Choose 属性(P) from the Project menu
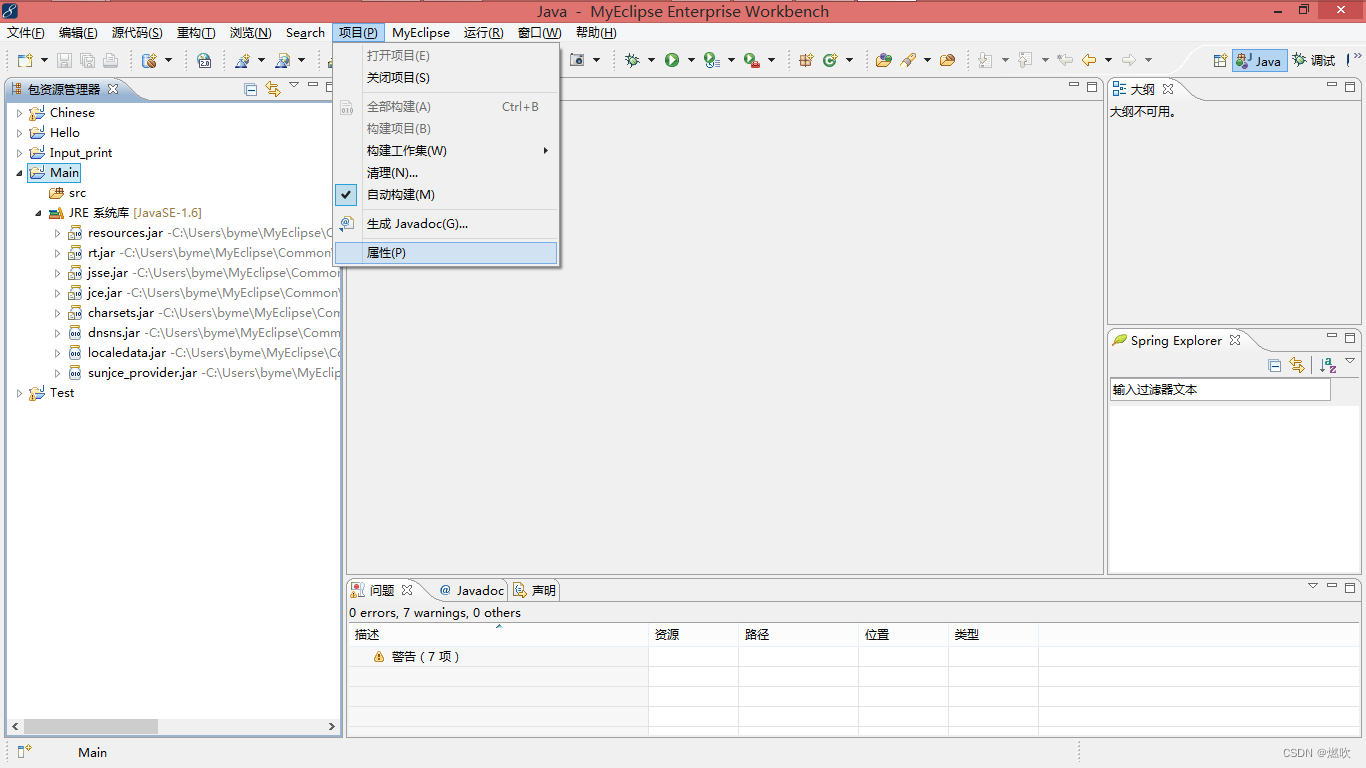Image resolution: width=1366 pixels, height=768 pixels. click(446, 253)
